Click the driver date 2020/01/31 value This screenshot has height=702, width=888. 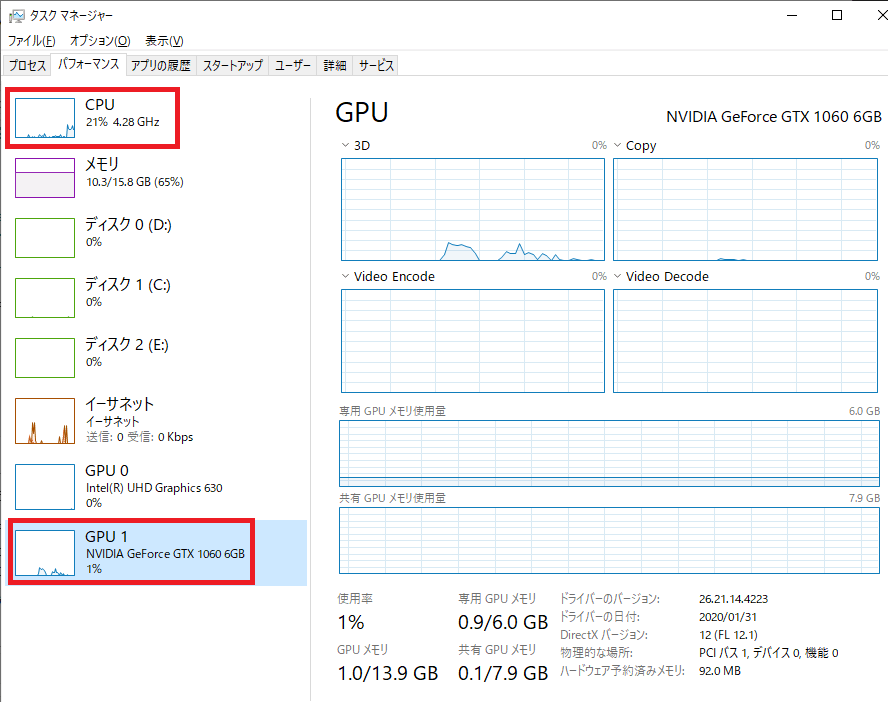point(728,617)
